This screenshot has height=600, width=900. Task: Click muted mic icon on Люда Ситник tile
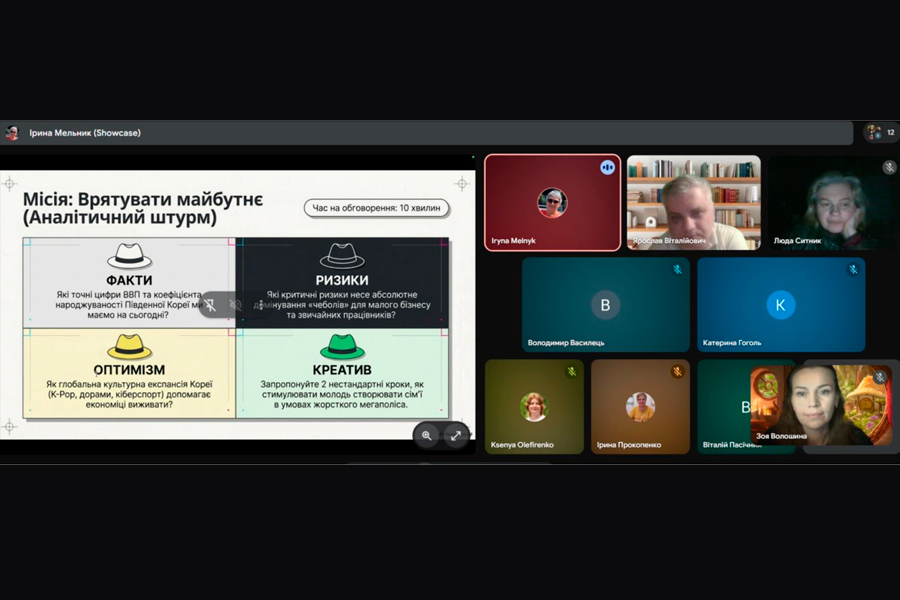pos(889,167)
